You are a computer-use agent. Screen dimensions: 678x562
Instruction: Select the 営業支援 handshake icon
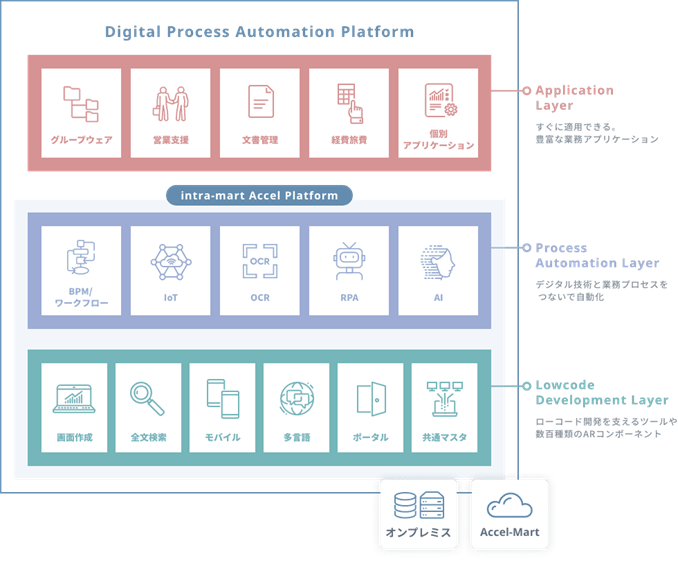(x=170, y=104)
